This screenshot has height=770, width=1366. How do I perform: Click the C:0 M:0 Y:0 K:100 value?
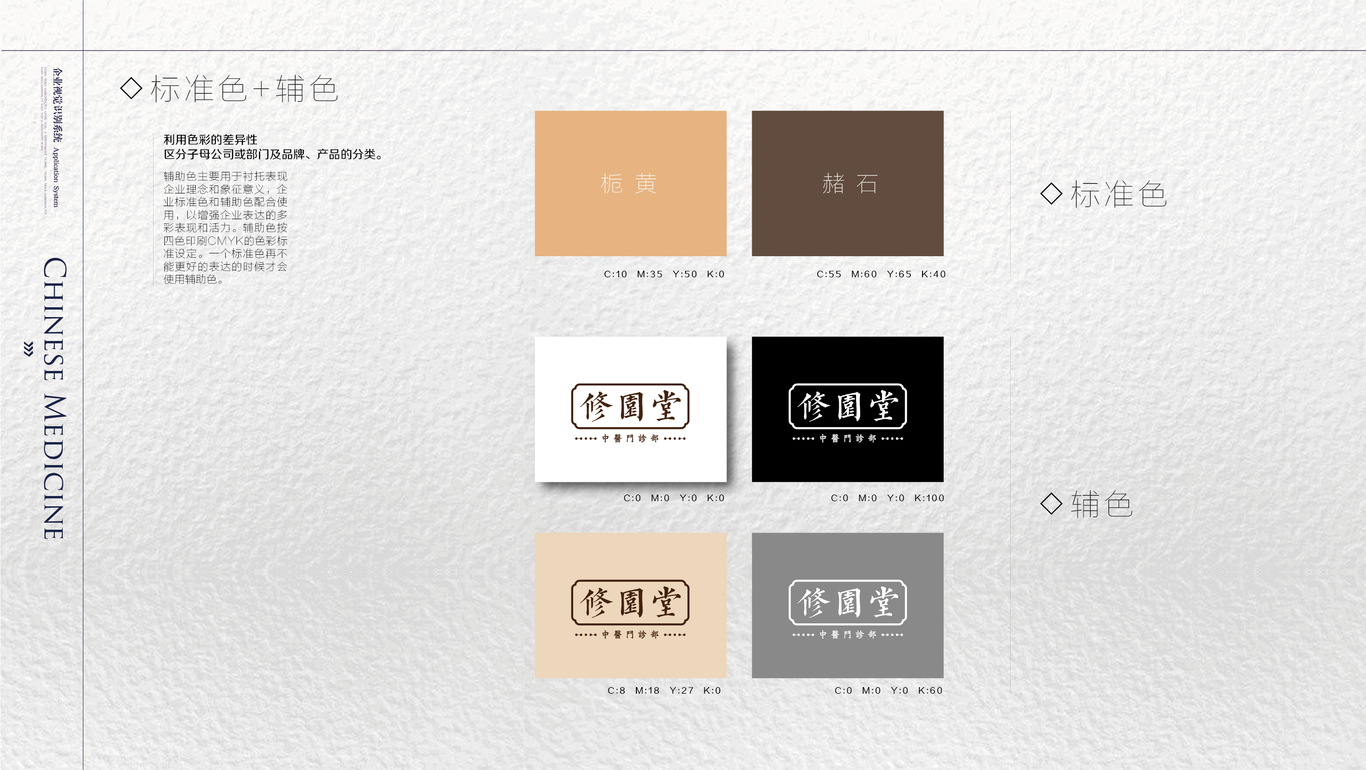[x=887, y=498]
